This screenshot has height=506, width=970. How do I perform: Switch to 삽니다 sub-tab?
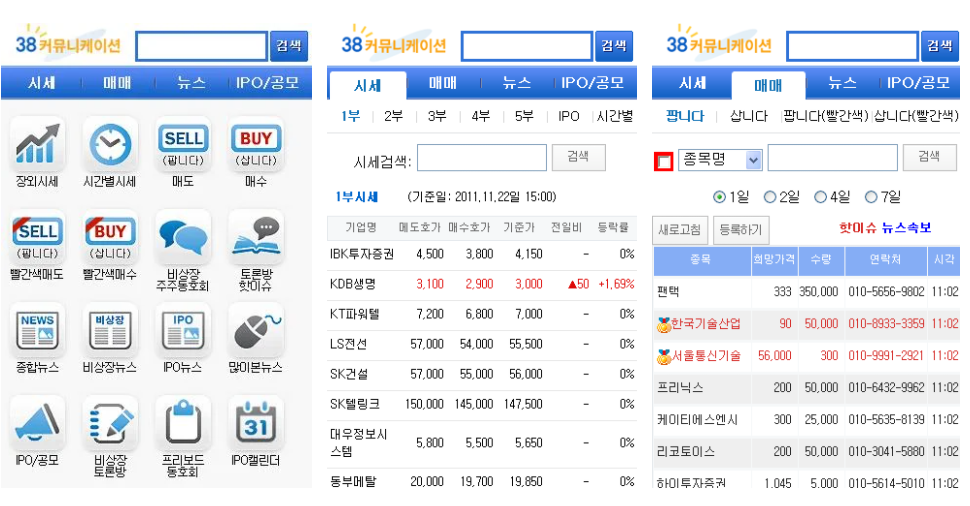pos(749,116)
